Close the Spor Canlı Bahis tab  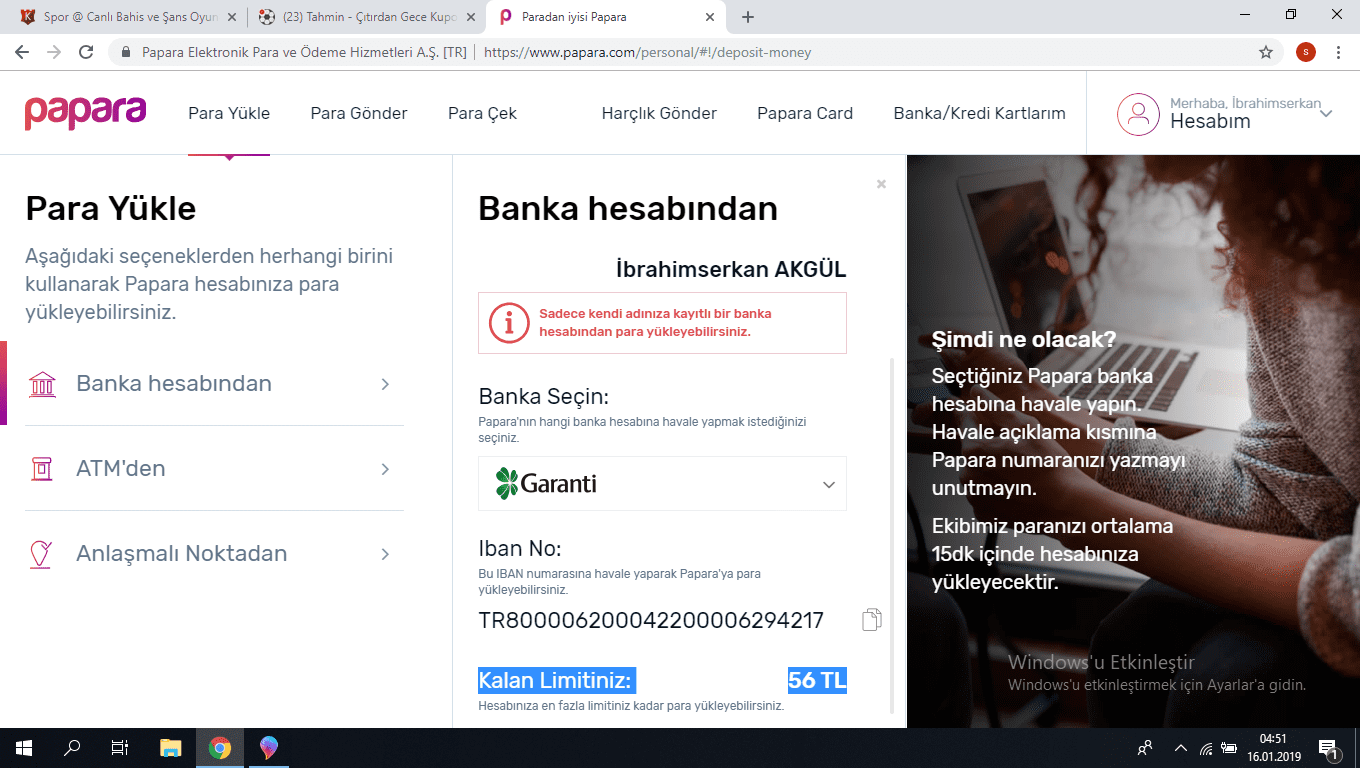(232, 17)
